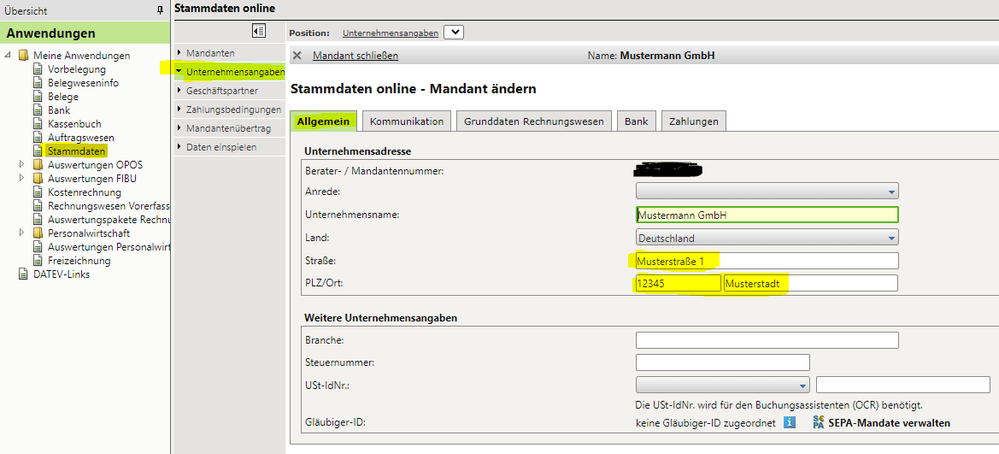The image size is (999, 454).
Task: Open the tree item named Bank
Action: (x=59, y=110)
